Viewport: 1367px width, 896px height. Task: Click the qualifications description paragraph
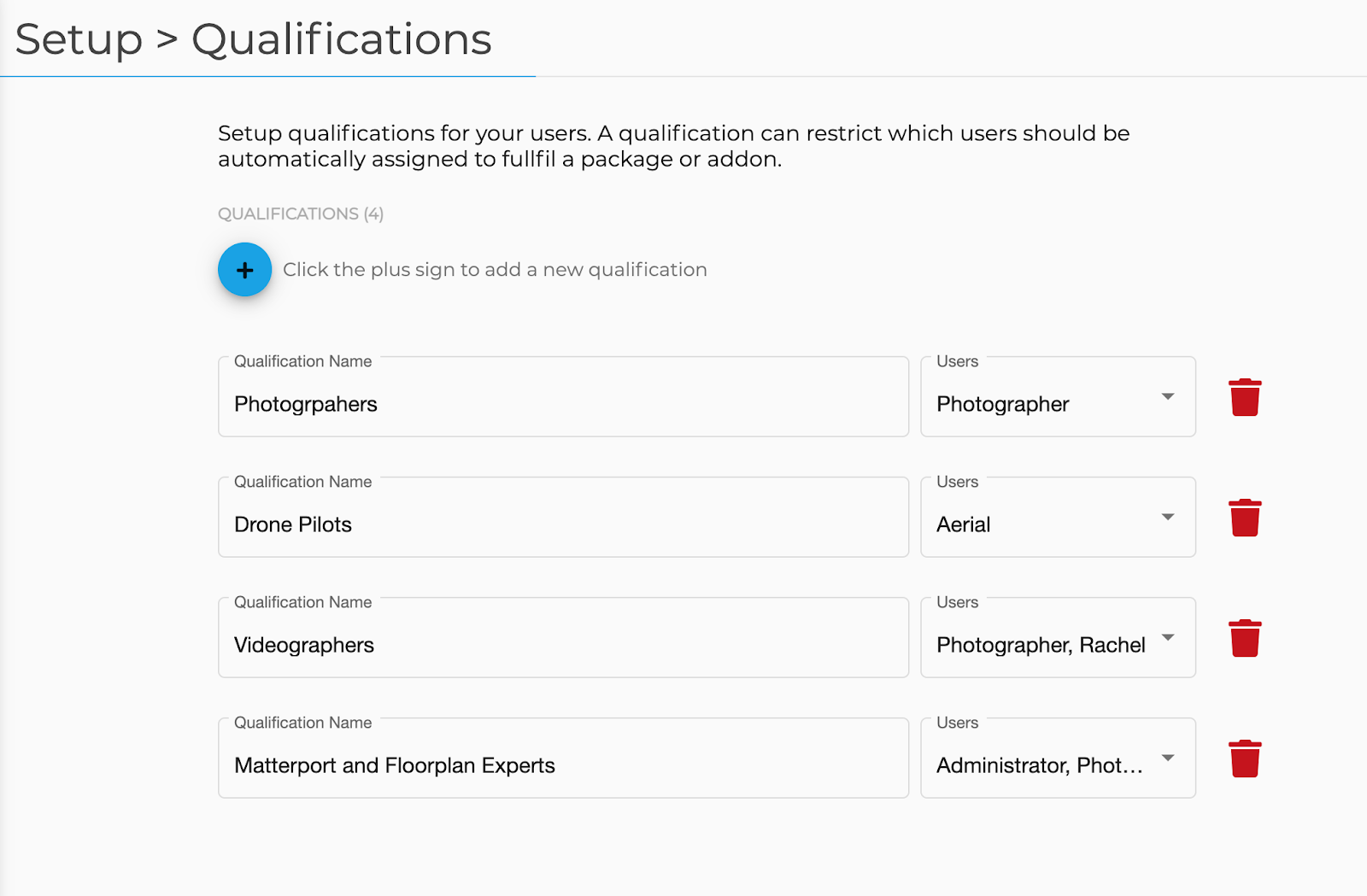point(673,146)
